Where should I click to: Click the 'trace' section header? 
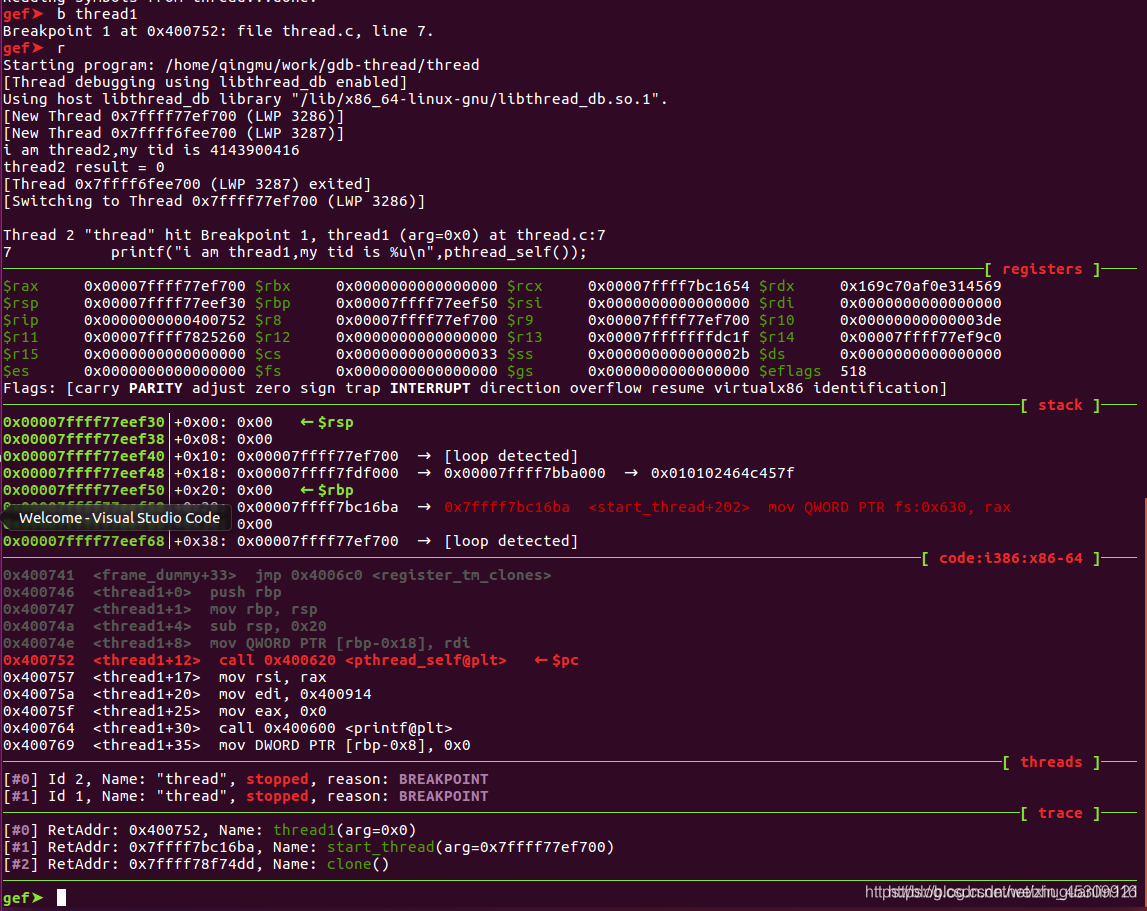click(1060, 814)
